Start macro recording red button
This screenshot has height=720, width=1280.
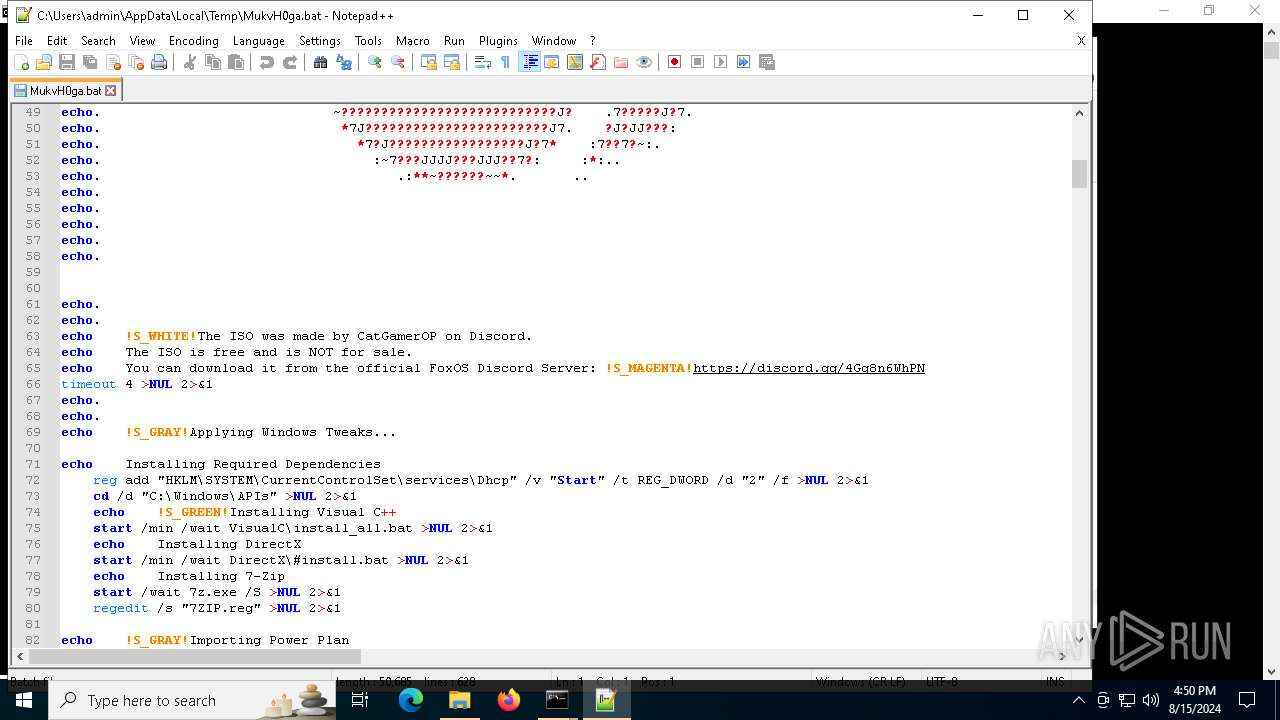[675, 62]
